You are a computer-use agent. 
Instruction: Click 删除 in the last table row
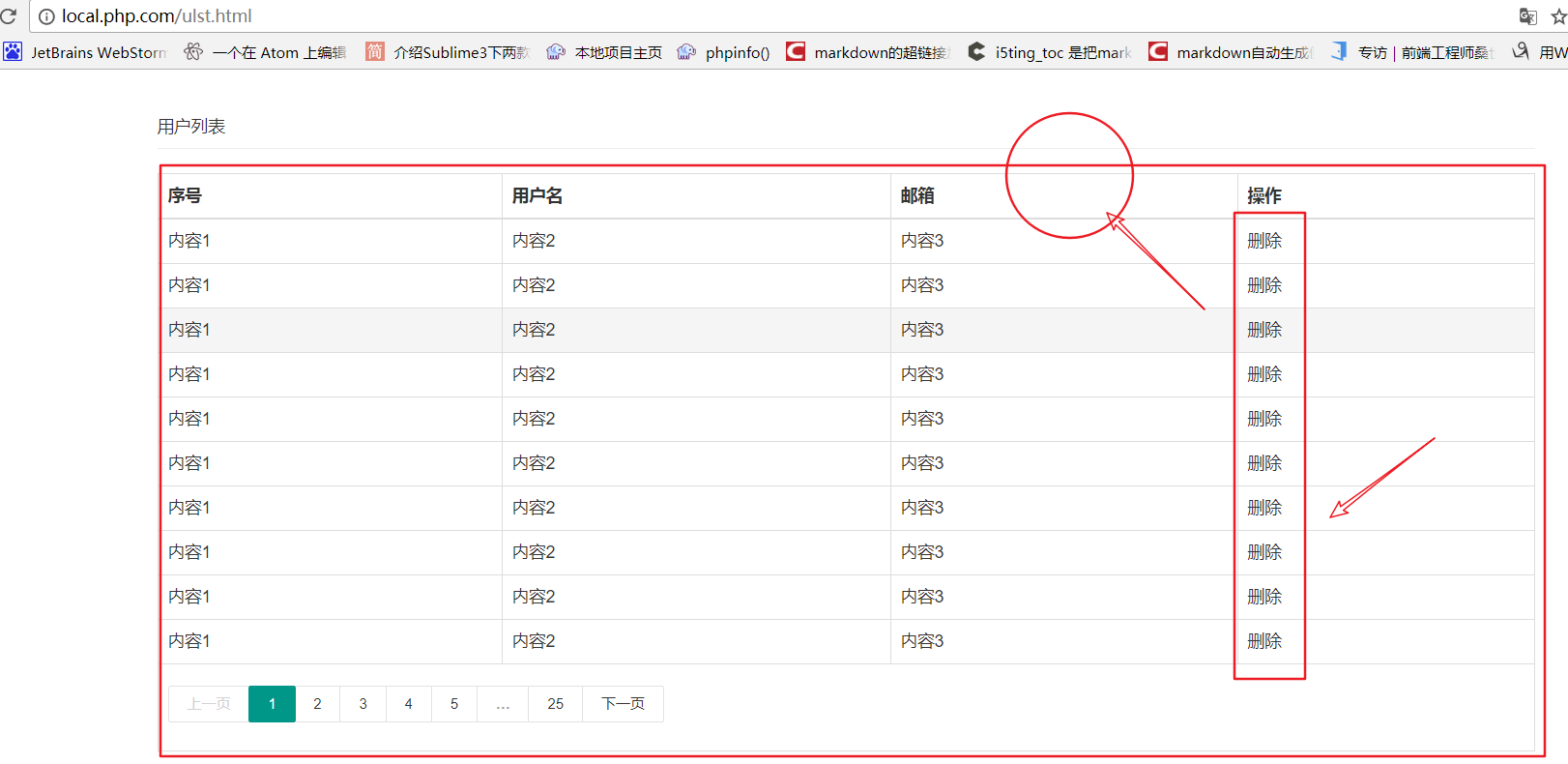[x=1264, y=641]
